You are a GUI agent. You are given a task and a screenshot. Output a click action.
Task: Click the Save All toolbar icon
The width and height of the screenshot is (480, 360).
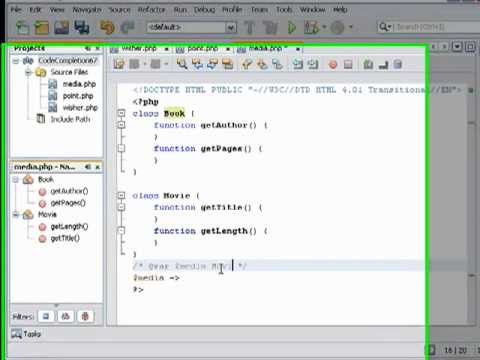[82, 27]
